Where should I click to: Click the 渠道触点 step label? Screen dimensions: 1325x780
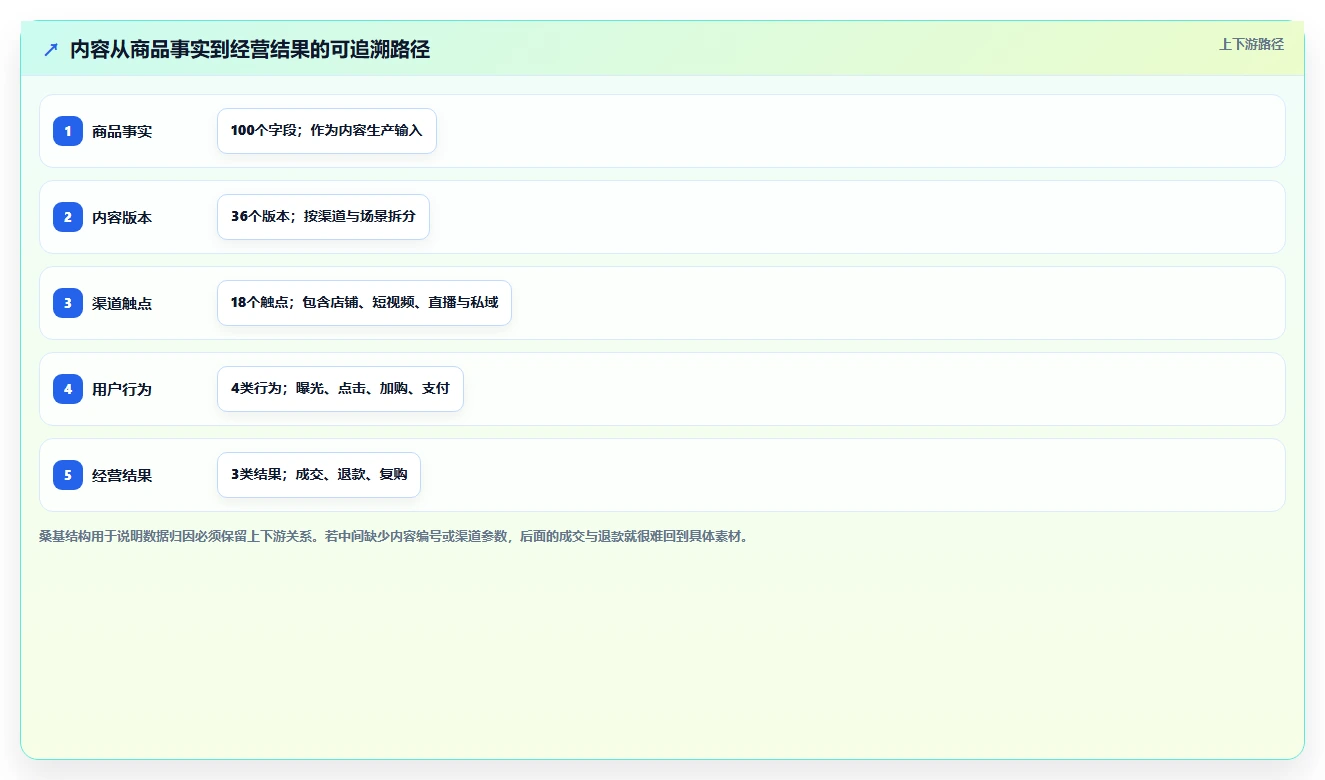tap(122, 303)
